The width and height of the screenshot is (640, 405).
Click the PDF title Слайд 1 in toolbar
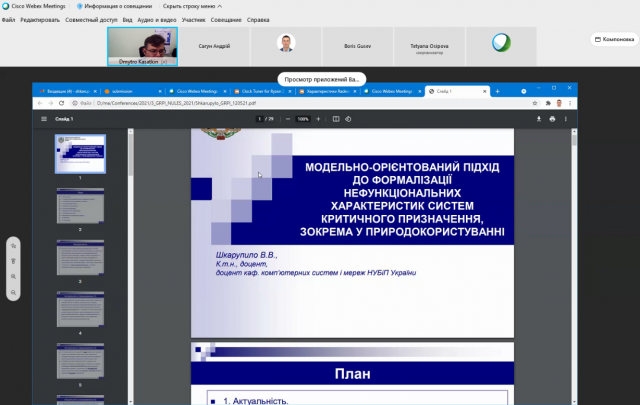pyautogui.click(x=64, y=119)
